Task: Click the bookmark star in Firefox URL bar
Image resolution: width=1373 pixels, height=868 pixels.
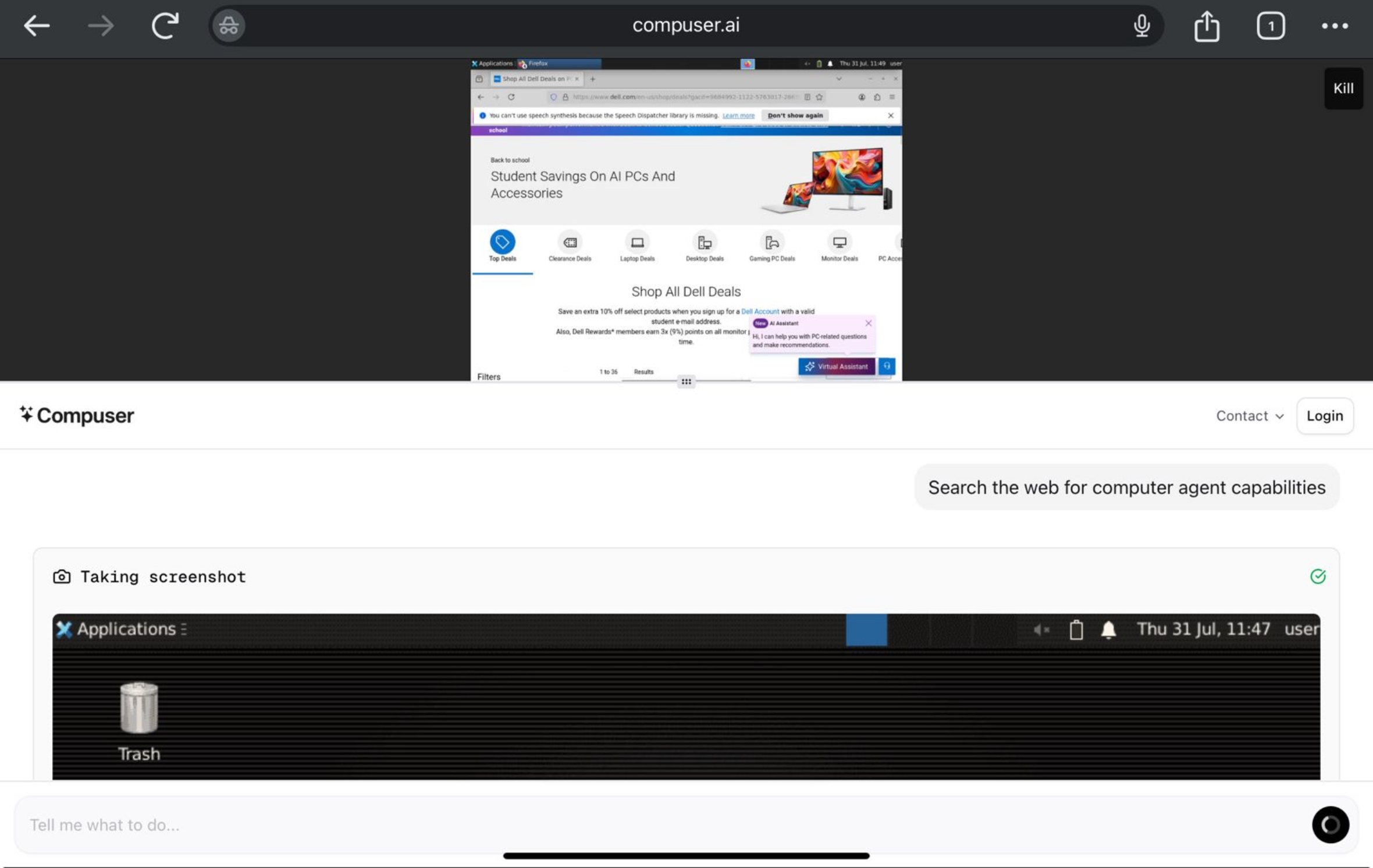Action: pyautogui.click(x=819, y=97)
